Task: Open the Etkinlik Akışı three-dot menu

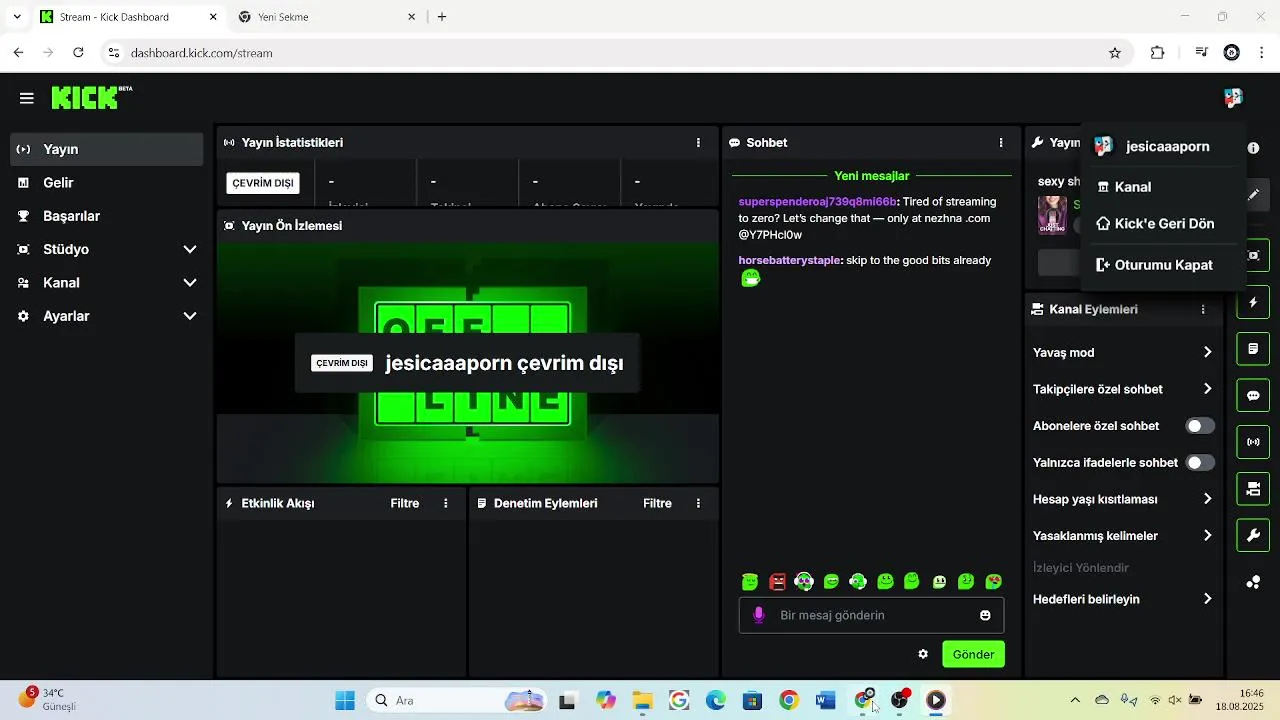Action: pos(446,503)
